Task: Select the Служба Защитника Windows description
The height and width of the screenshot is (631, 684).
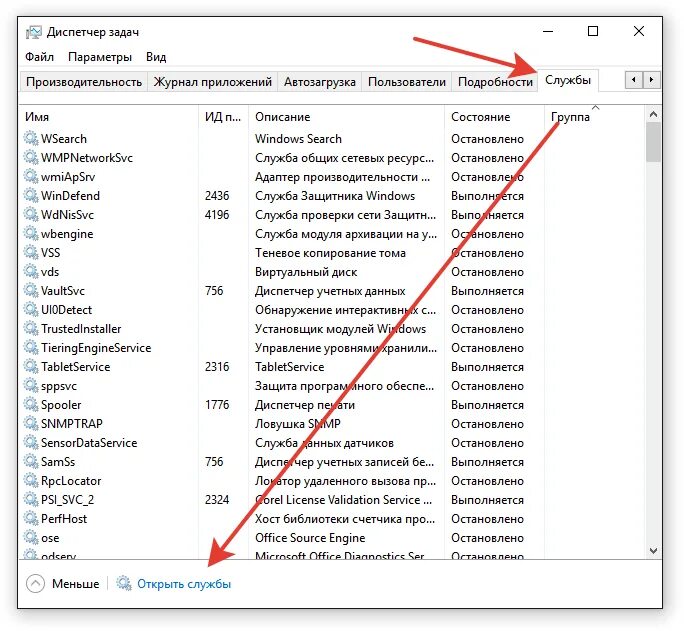Action: click(x=335, y=196)
